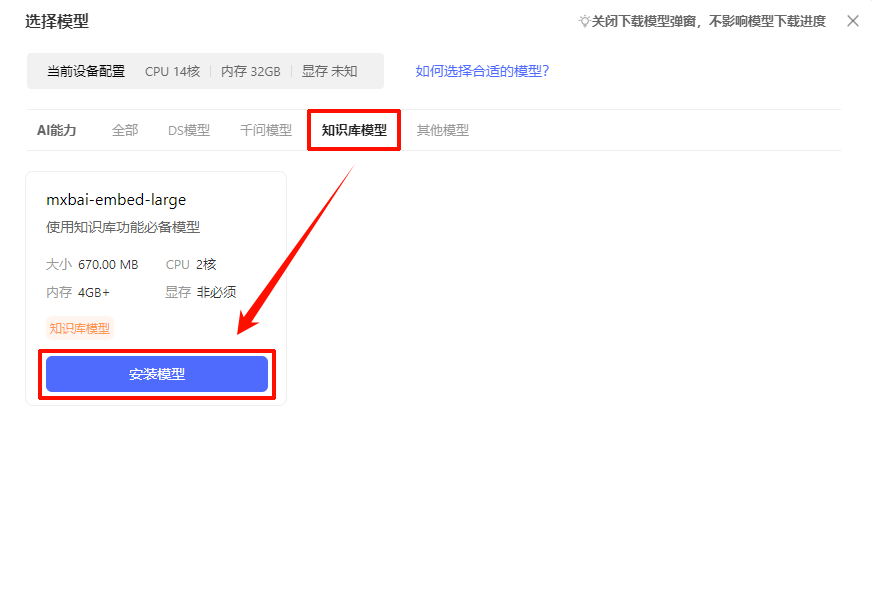Viewport: 872px width, 602px height.
Task: Switch to the 全部 tab
Action: click(125, 130)
